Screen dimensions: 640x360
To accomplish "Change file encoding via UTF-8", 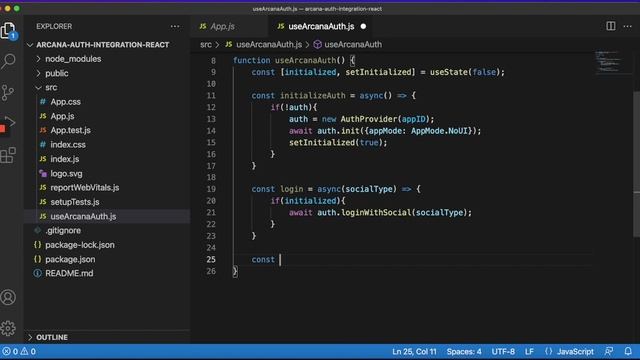I will tap(503, 351).
